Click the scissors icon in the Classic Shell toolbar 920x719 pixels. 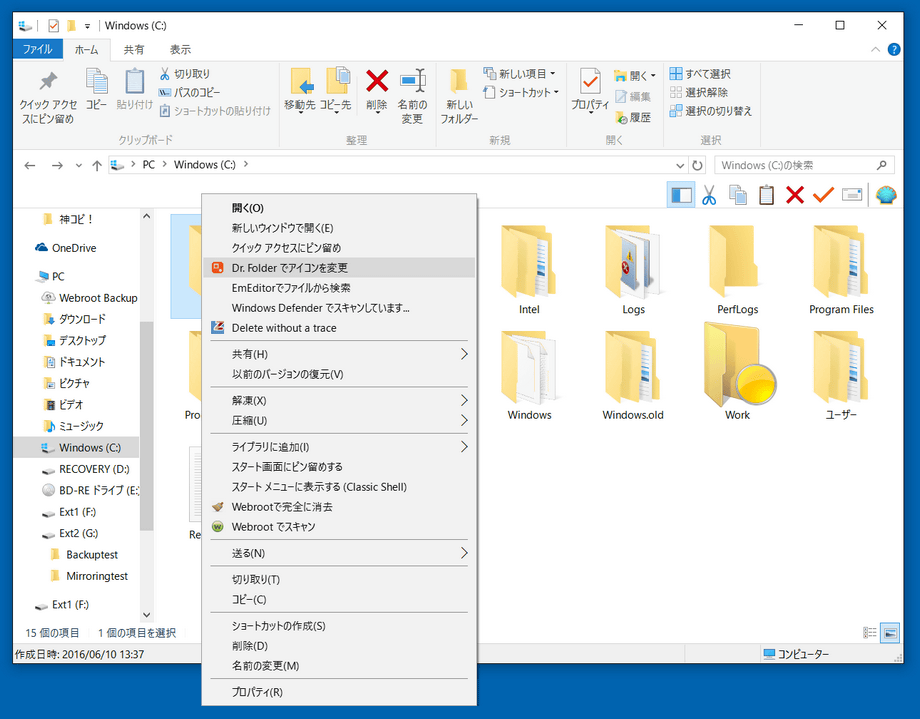(709, 195)
